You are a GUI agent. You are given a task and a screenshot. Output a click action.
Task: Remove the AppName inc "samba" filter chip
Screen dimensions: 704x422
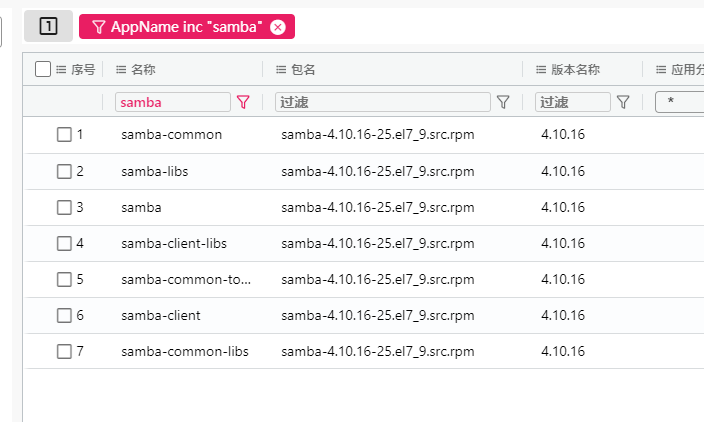coord(278,27)
